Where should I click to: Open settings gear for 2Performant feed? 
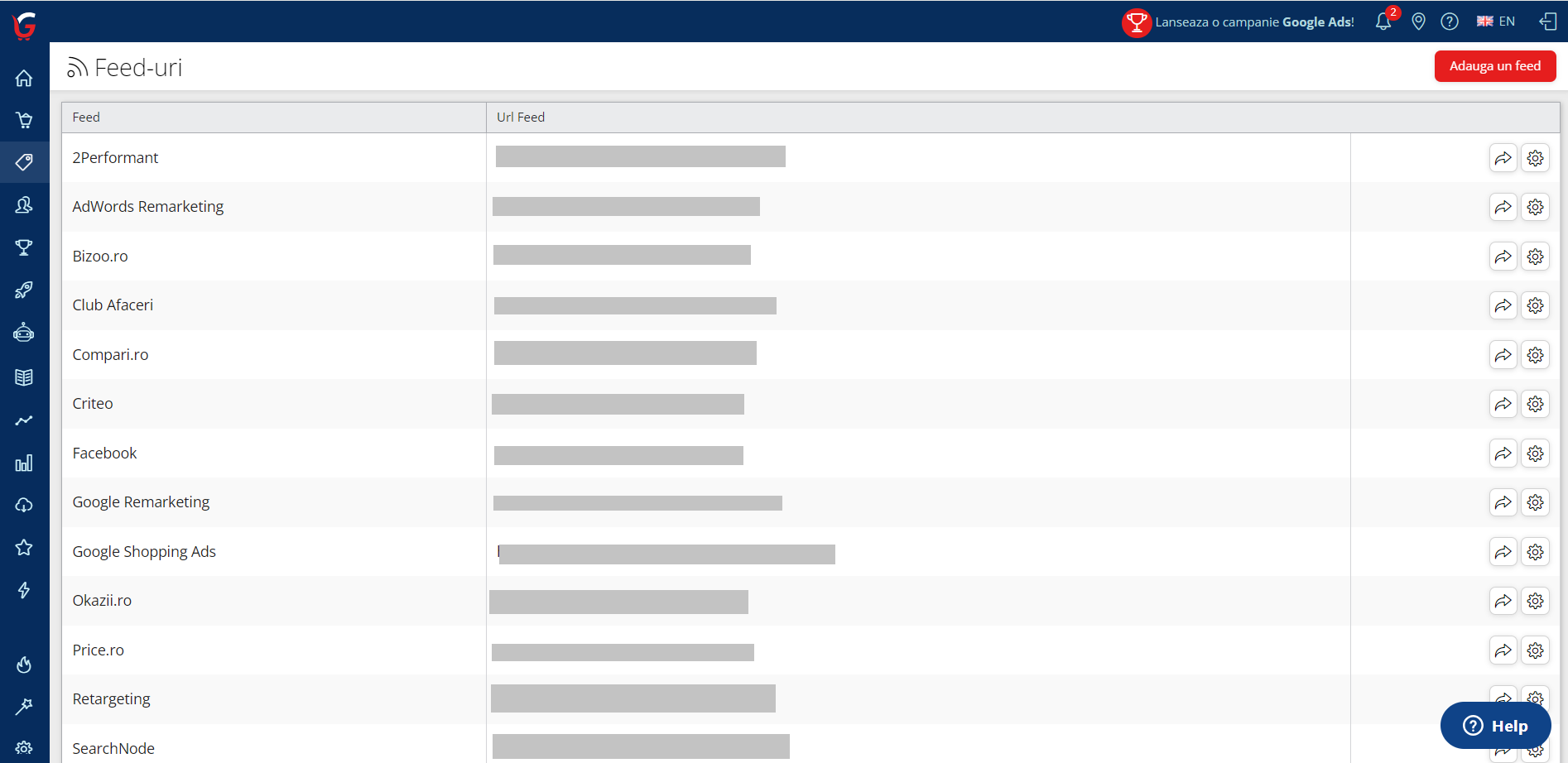point(1535,158)
